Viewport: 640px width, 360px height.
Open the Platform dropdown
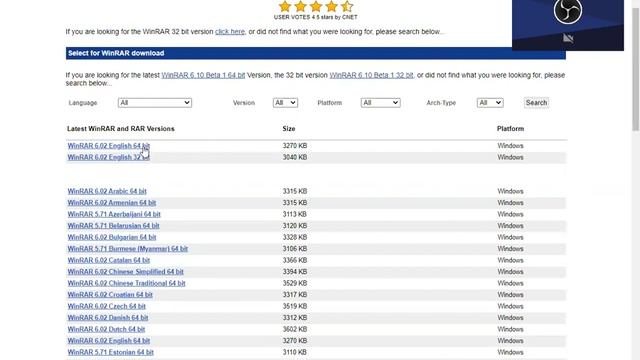click(380, 103)
